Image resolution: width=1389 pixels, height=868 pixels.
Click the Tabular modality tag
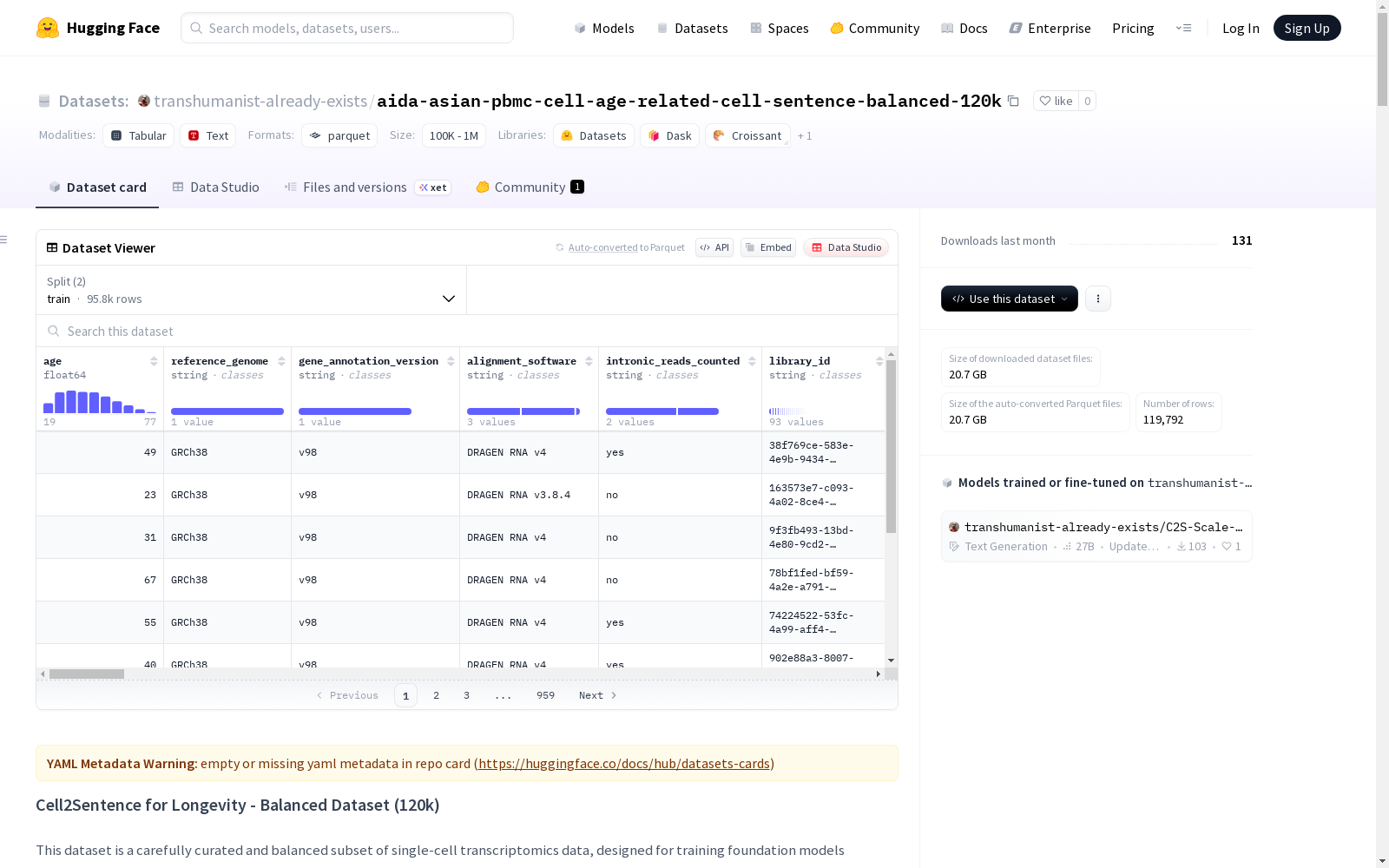[139, 135]
